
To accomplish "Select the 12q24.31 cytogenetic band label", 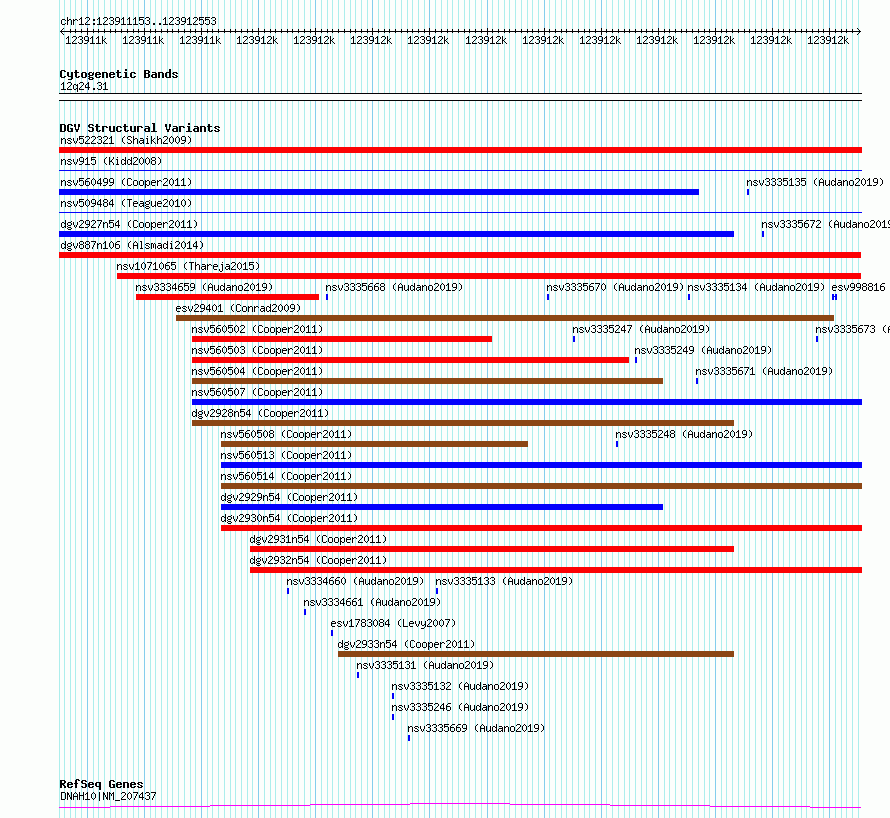I will (84, 86).
